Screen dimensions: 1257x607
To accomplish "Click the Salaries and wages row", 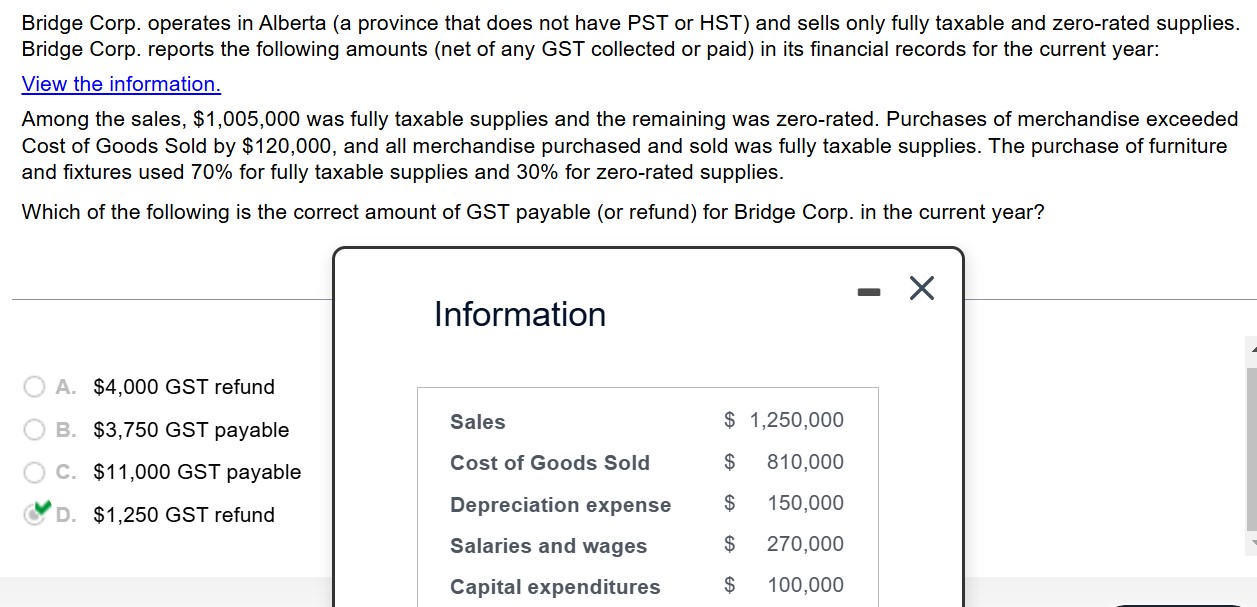I will click(x=547, y=546).
